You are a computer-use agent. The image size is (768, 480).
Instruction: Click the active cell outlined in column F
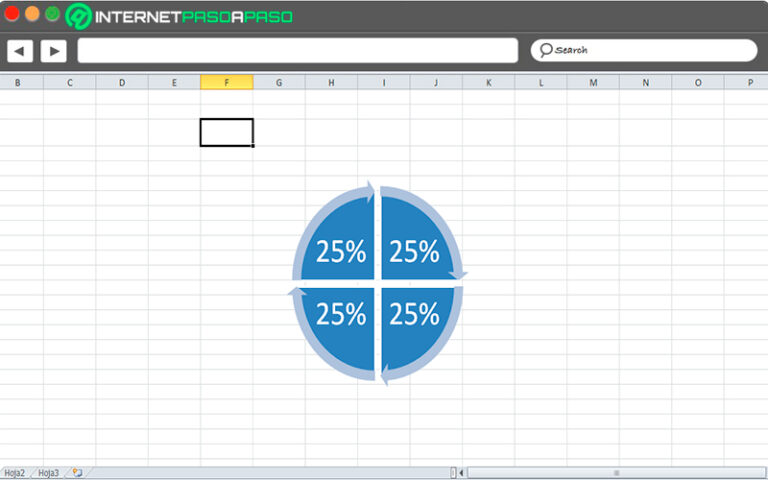pyautogui.click(x=227, y=132)
